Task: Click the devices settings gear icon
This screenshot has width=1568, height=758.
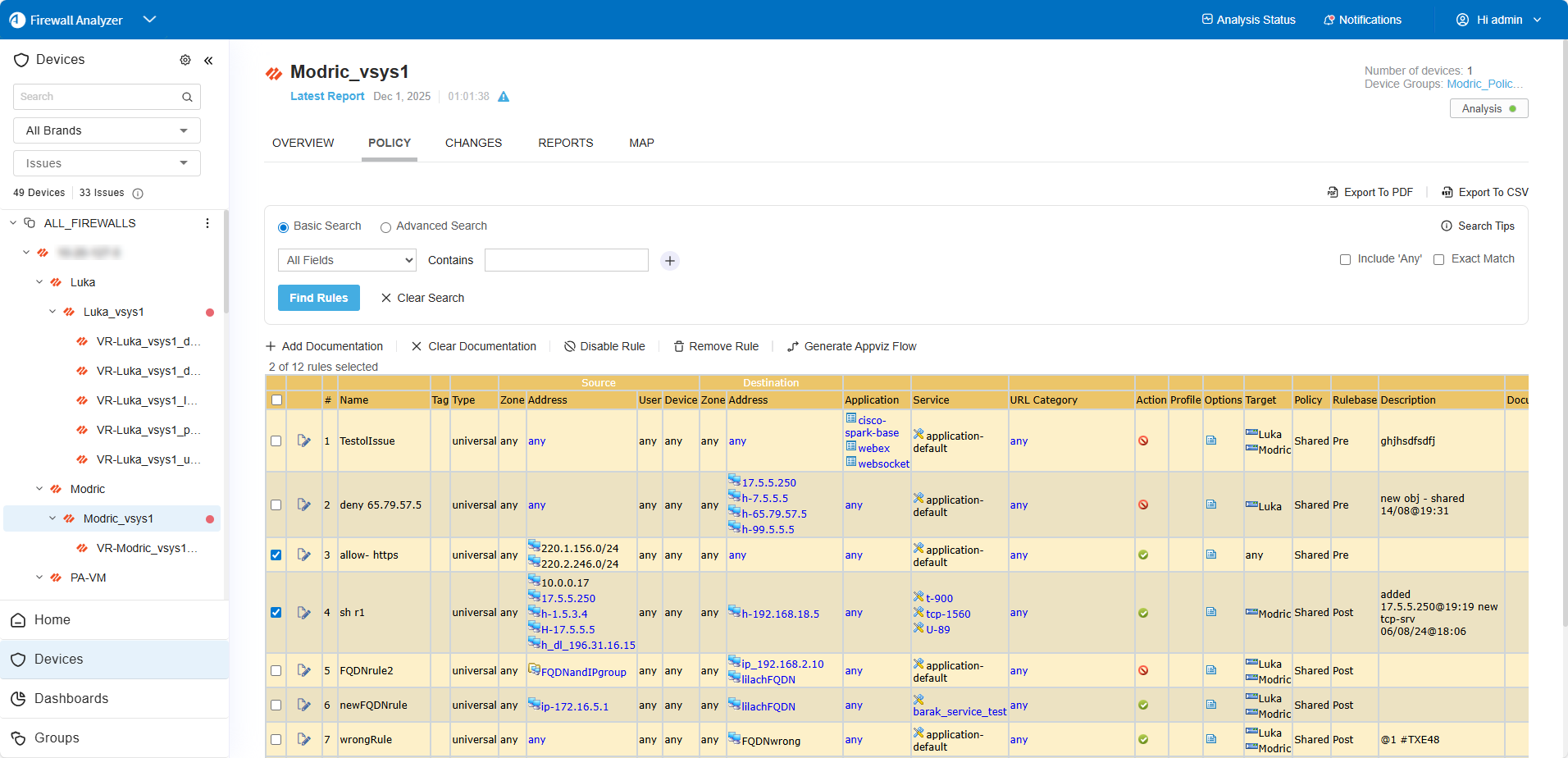Action: pyautogui.click(x=185, y=60)
